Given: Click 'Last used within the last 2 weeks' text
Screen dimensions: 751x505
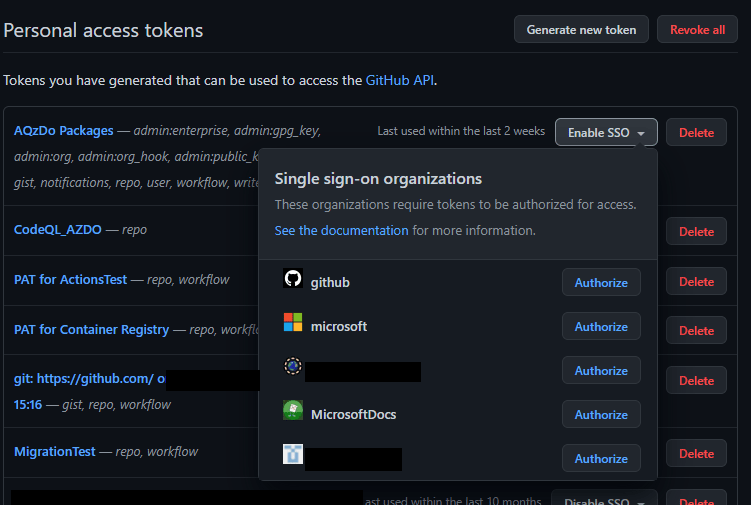Looking at the screenshot, I should pyautogui.click(x=461, y=131).
